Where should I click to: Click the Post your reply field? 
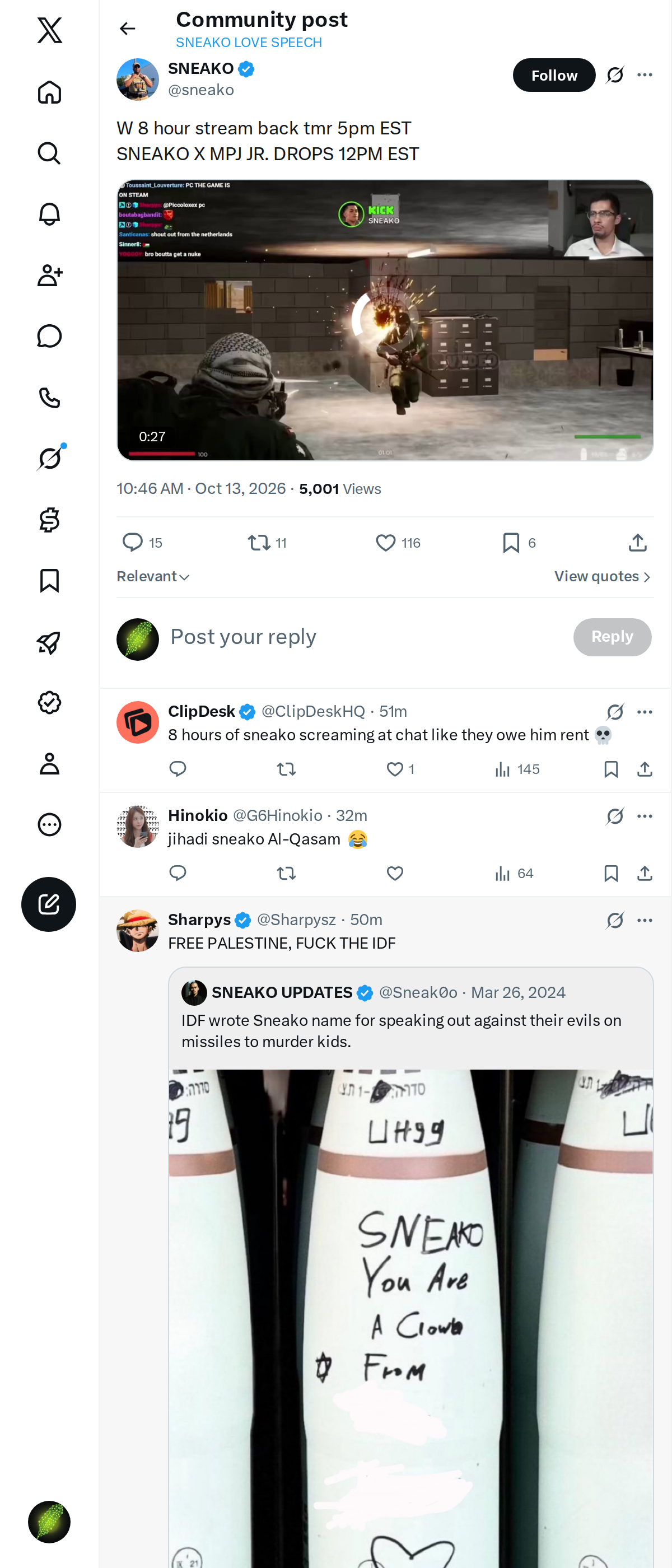click(365, 637)
